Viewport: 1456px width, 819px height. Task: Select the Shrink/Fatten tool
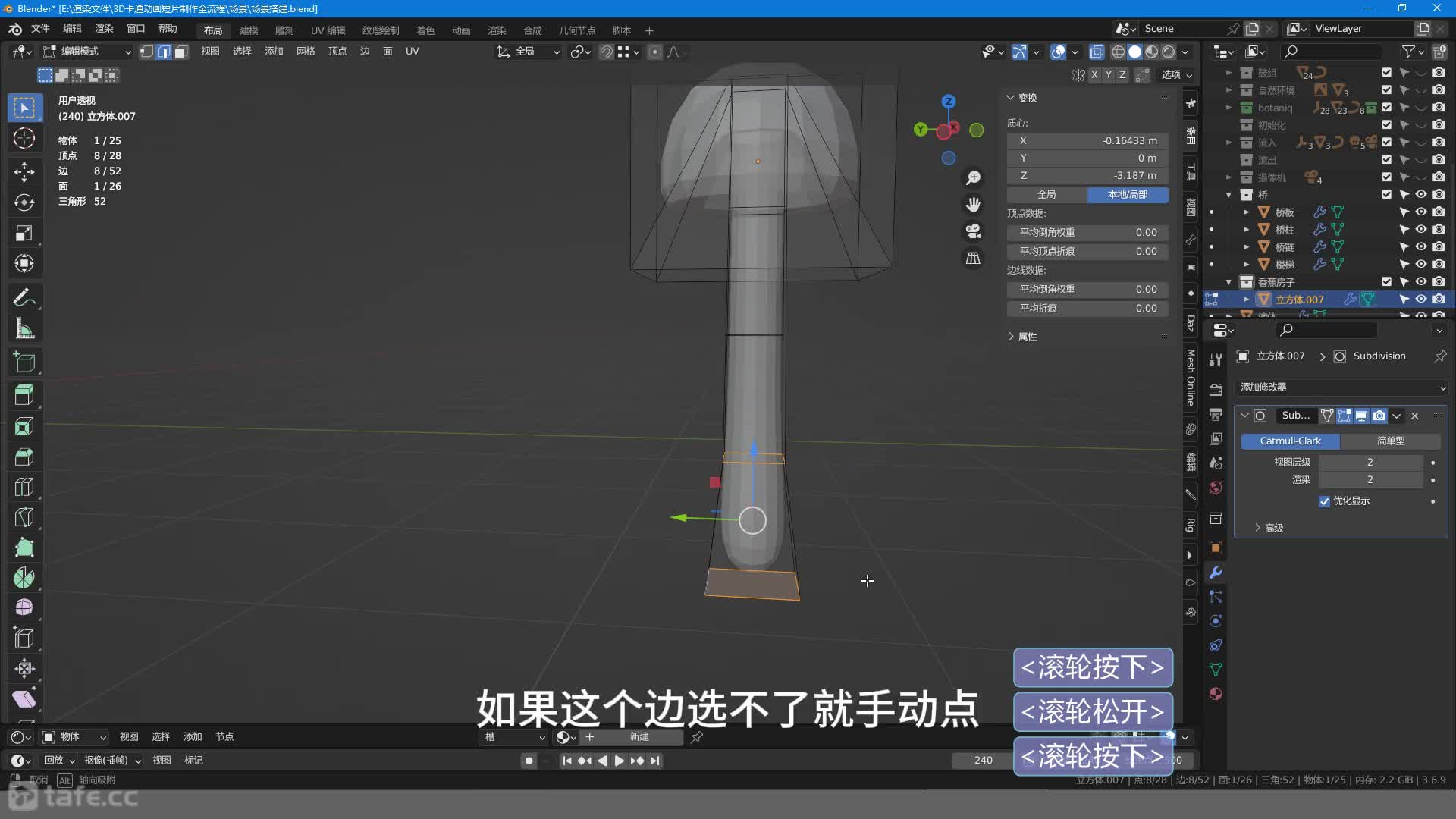click(24, 668)
